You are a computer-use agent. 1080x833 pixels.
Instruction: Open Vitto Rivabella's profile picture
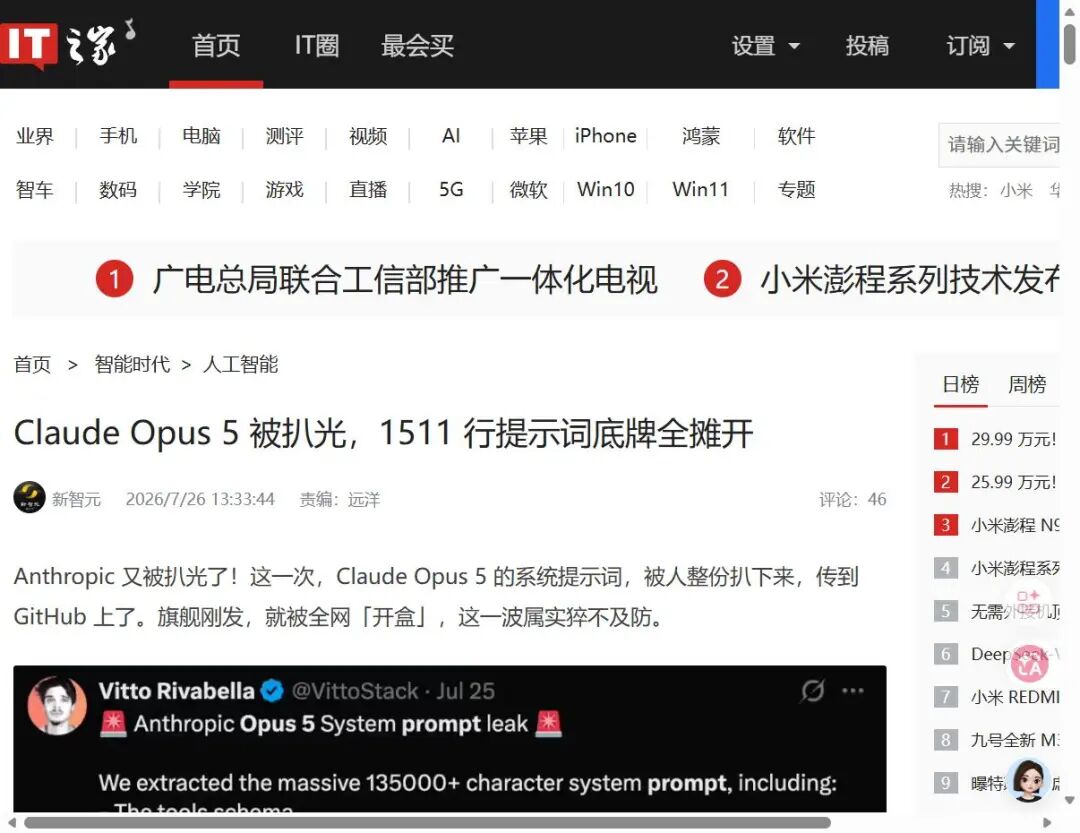pos(57,706)
